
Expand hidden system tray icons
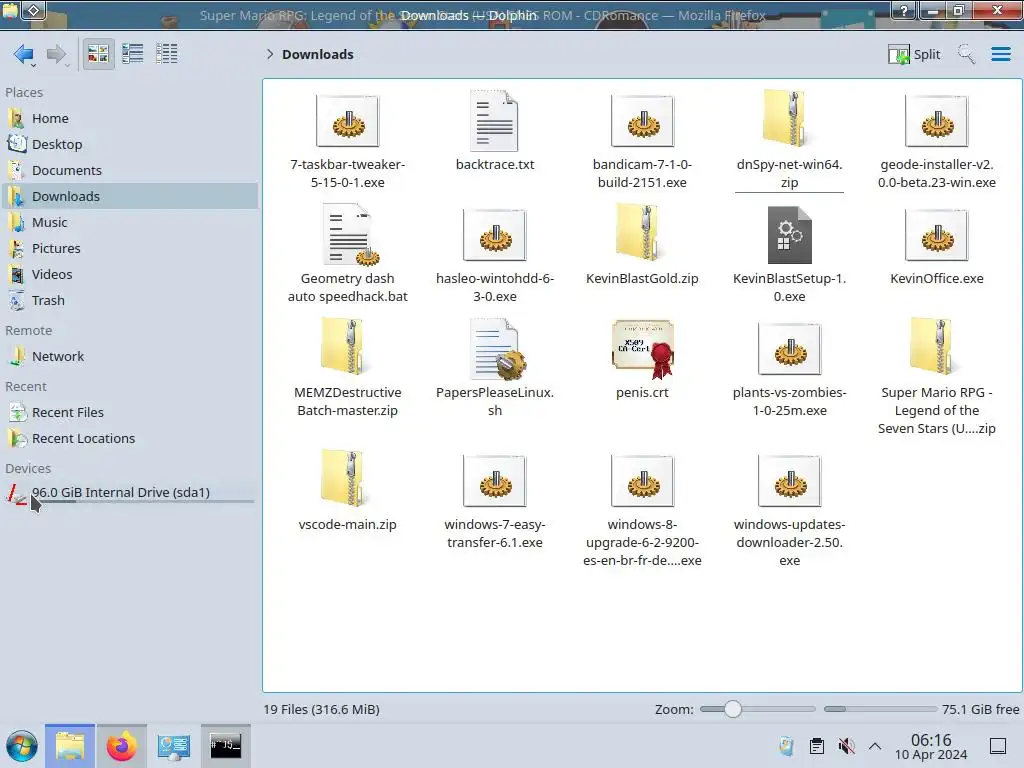[875, 746]
